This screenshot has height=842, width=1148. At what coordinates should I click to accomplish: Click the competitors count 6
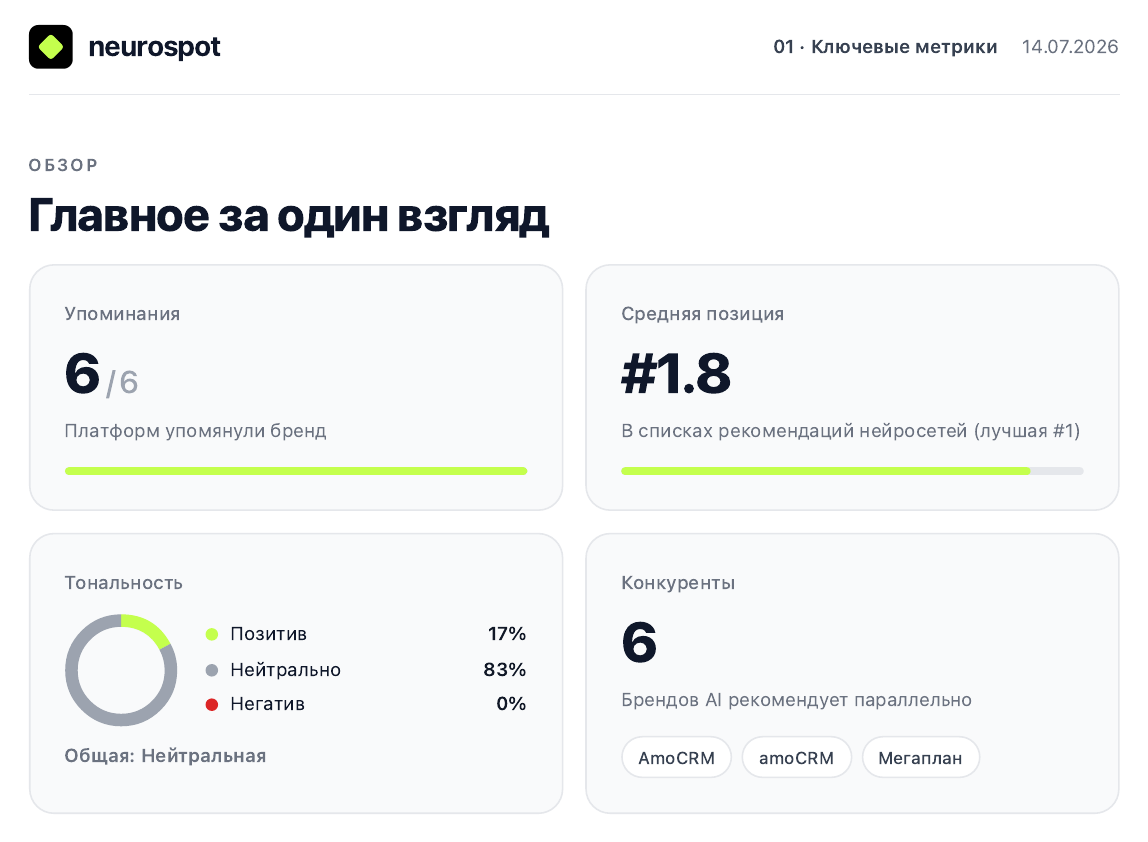click(x=639, y=642)
